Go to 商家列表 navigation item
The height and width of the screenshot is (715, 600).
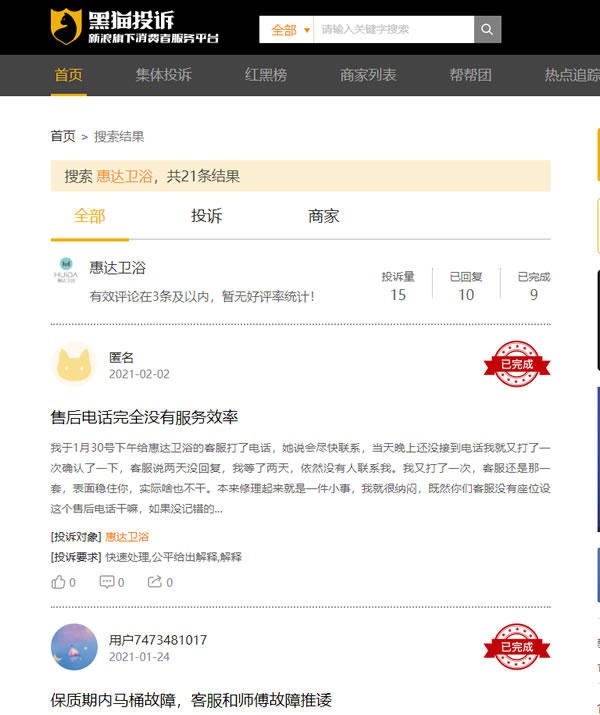point(368,75)
